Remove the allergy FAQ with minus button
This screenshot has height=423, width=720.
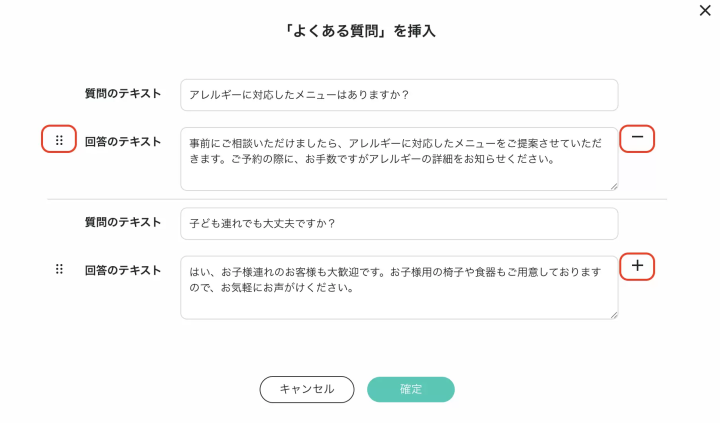pyautogui.click(x=637, y=138)
